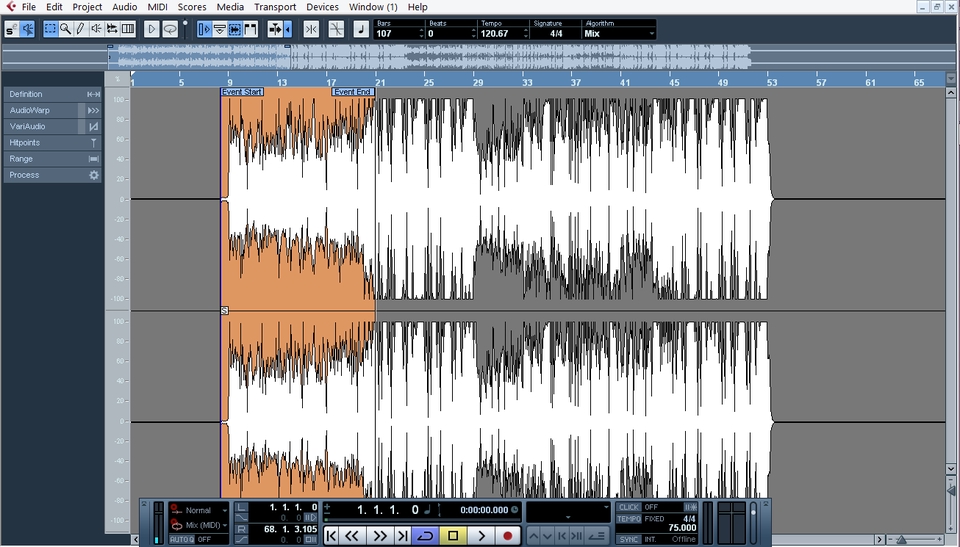Click the Audition play icon in toolbar

(152, 29)
